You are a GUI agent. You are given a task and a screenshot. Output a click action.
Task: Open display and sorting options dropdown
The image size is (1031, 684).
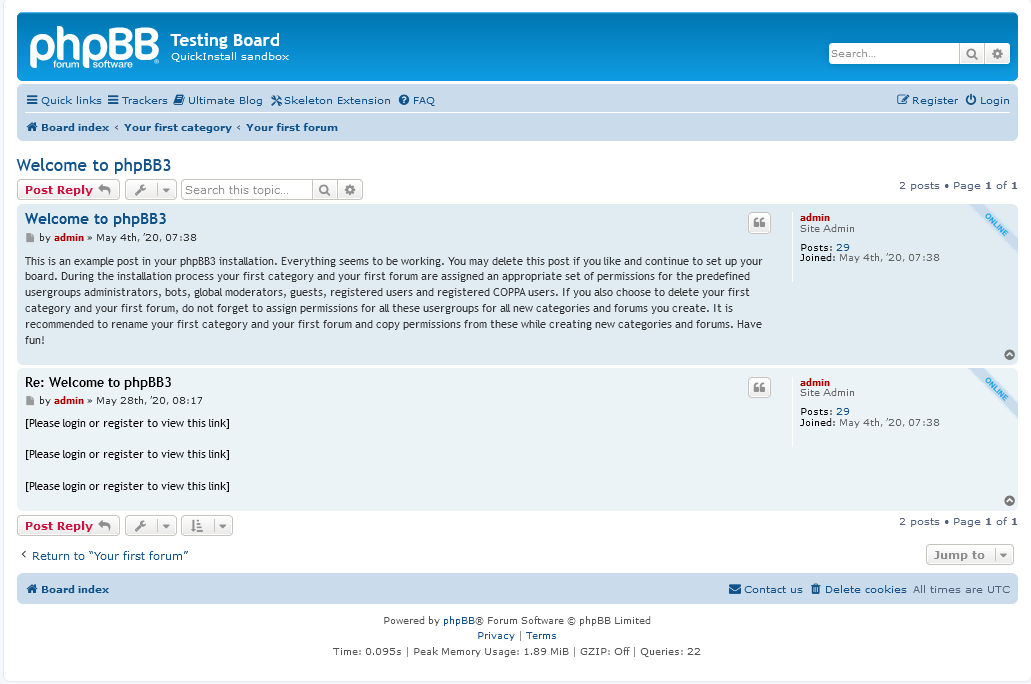tap(206, 525)
